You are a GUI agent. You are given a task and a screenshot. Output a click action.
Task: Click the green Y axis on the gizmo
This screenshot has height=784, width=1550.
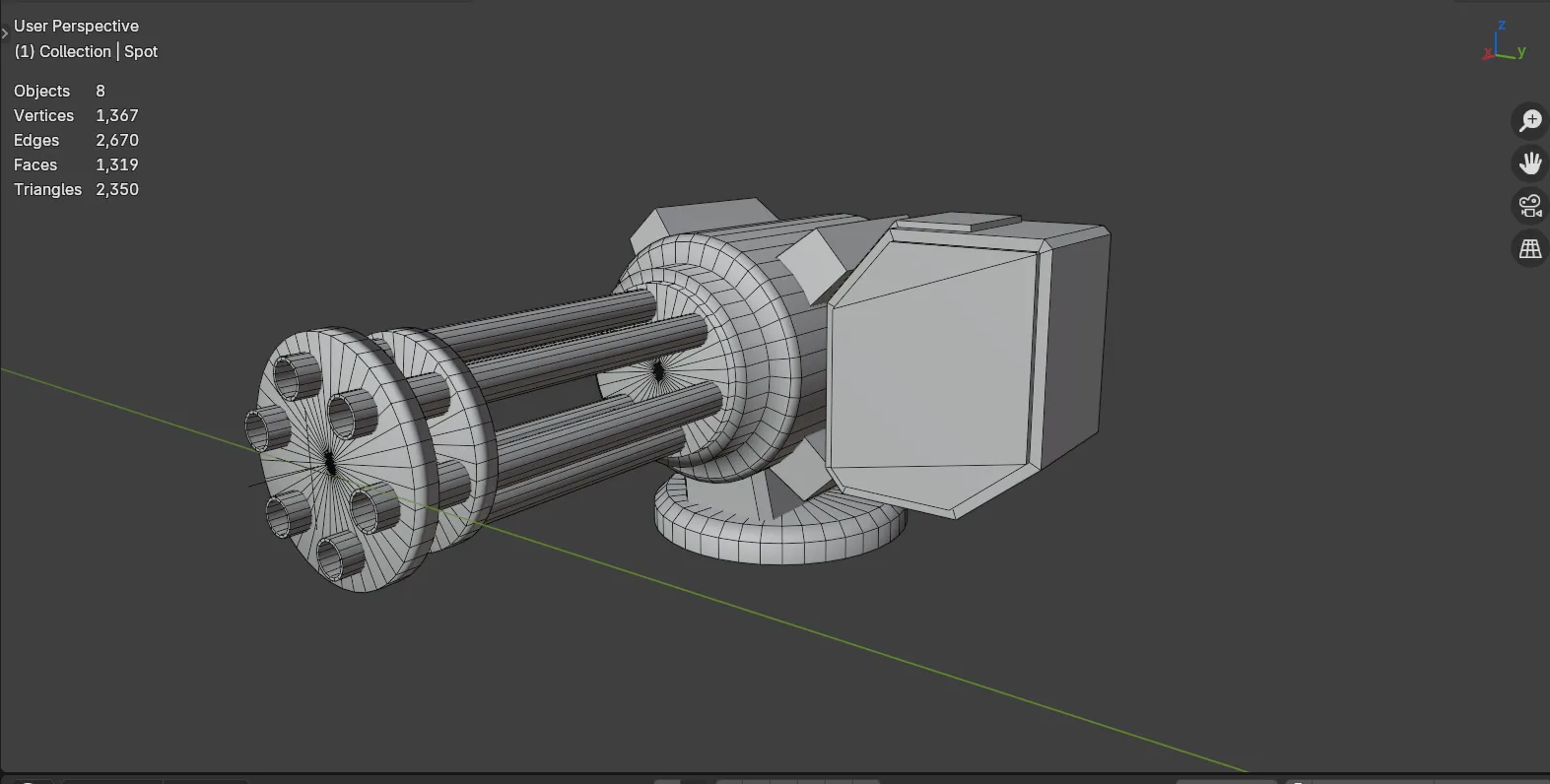(1521, 51)
